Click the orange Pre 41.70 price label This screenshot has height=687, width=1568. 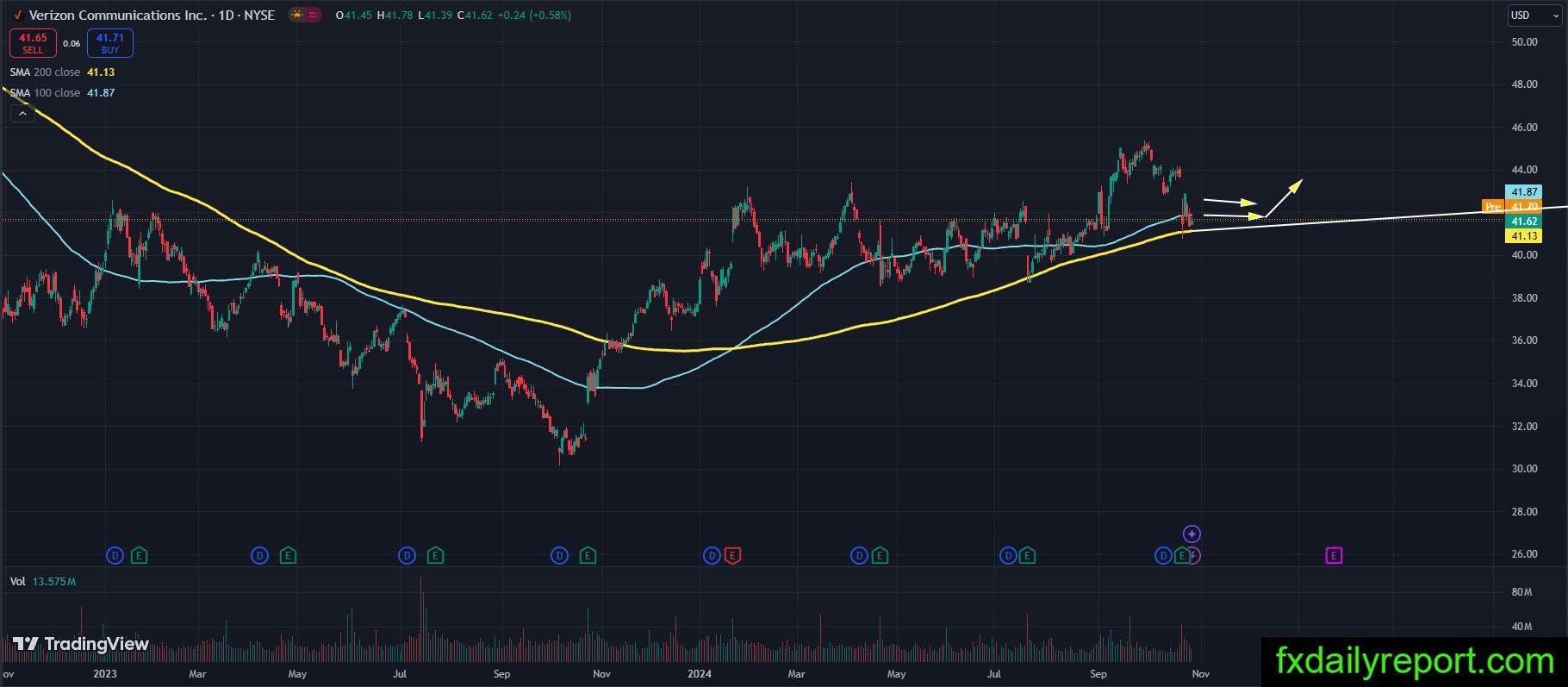pos(1511,207)
